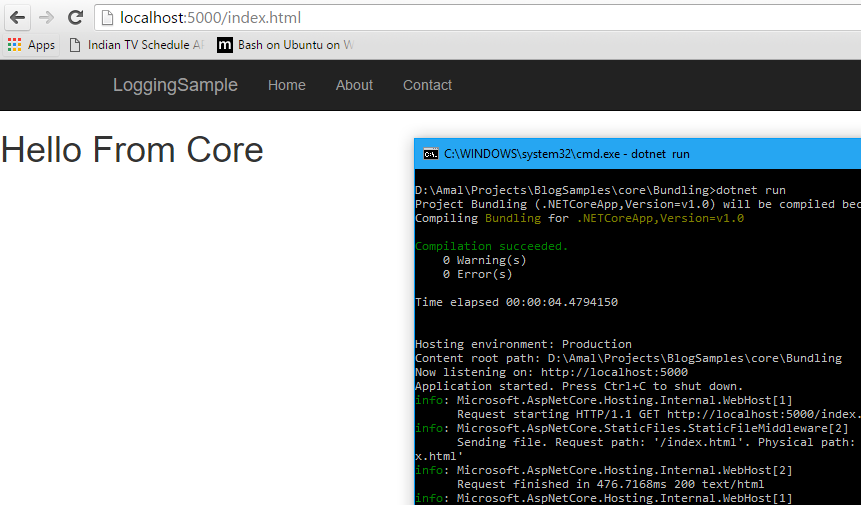Open the Bash on Ubuntu bookmark
This screenshot has height=505, width=861.
click(285, 45)
